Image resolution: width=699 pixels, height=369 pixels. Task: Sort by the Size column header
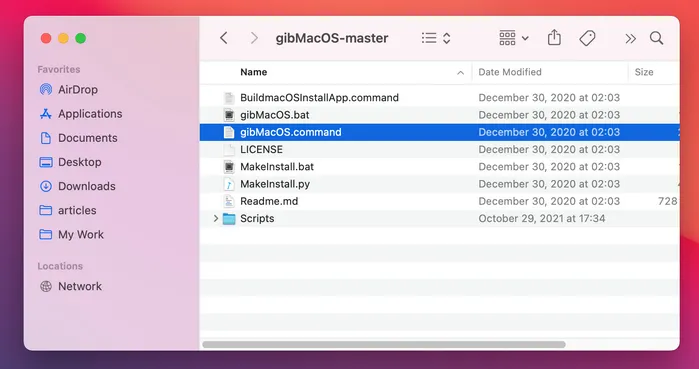(644, 72)
